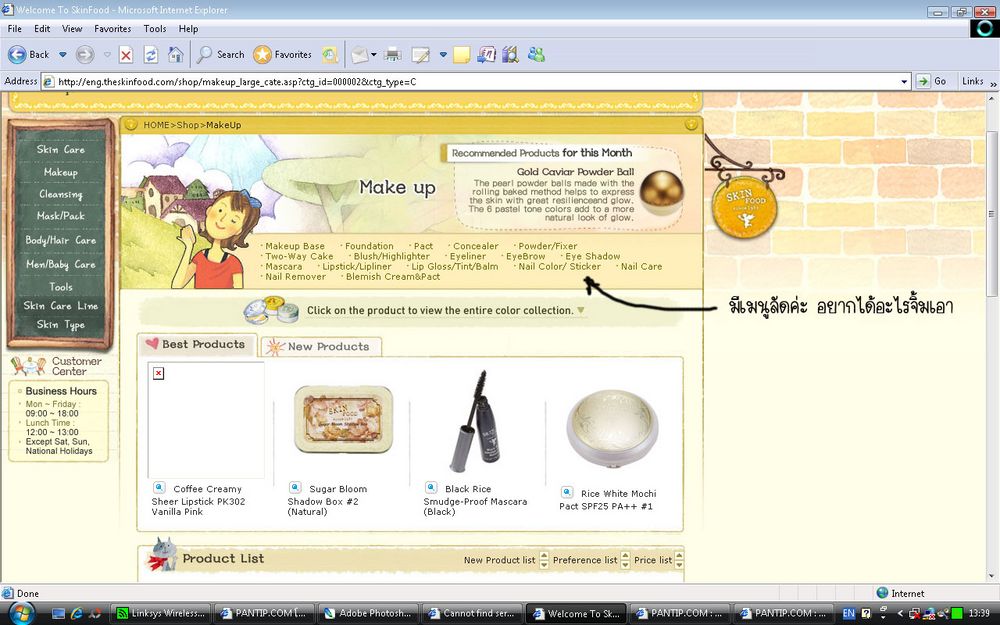Screen dimensions: 1000x625
Task: Open the Foundation category link
Action: 369,246
